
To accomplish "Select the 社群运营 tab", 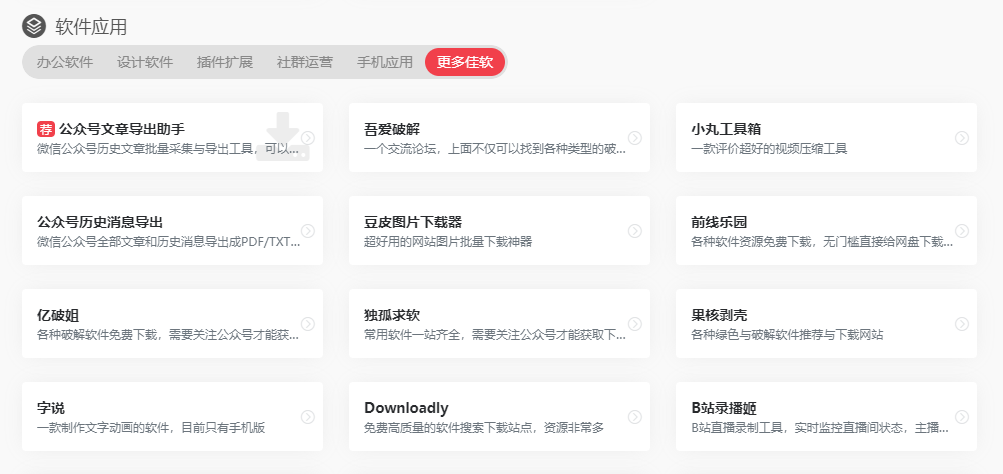I will 304,62.
